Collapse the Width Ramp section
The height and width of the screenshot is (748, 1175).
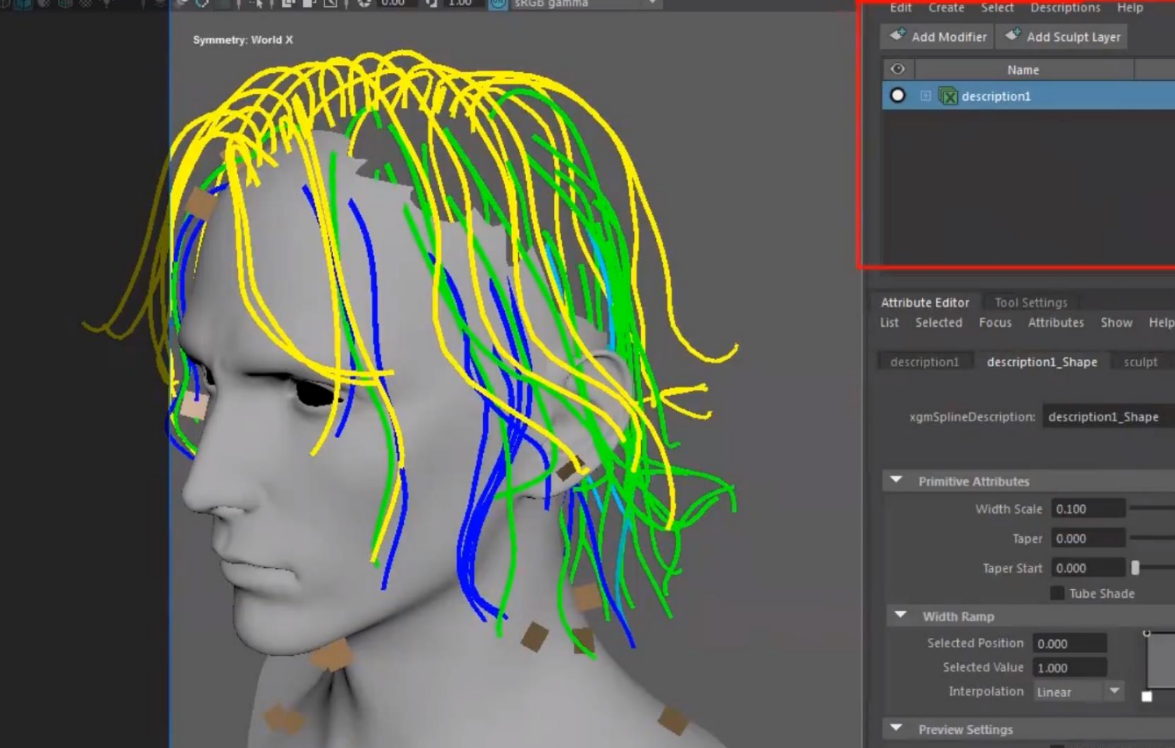click(x=901, y=616)
